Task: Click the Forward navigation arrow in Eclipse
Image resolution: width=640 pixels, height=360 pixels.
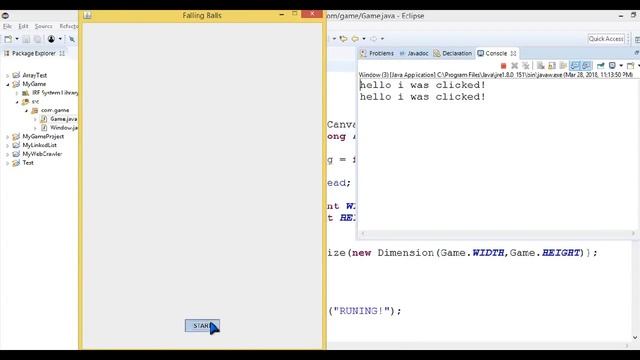Action: [373, 39]
